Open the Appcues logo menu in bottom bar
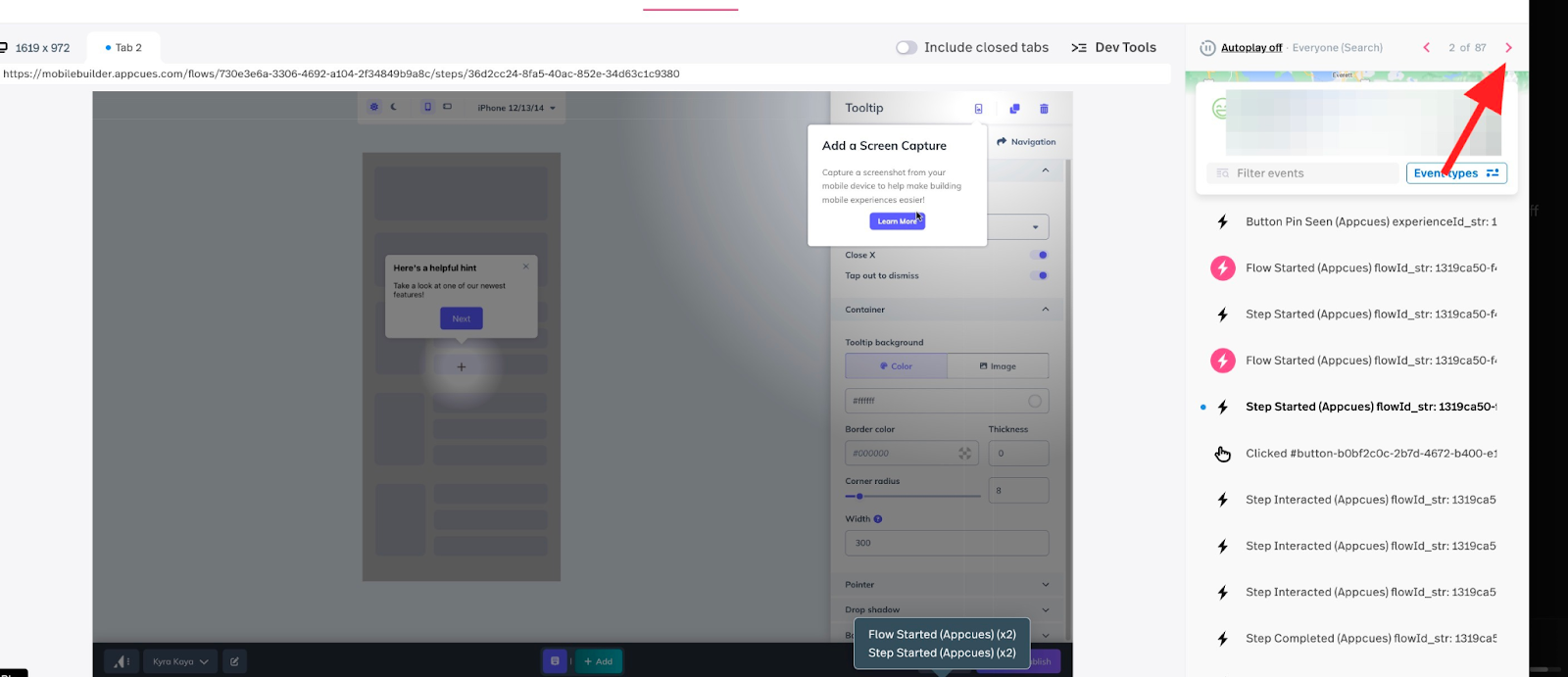 point(121,661)
